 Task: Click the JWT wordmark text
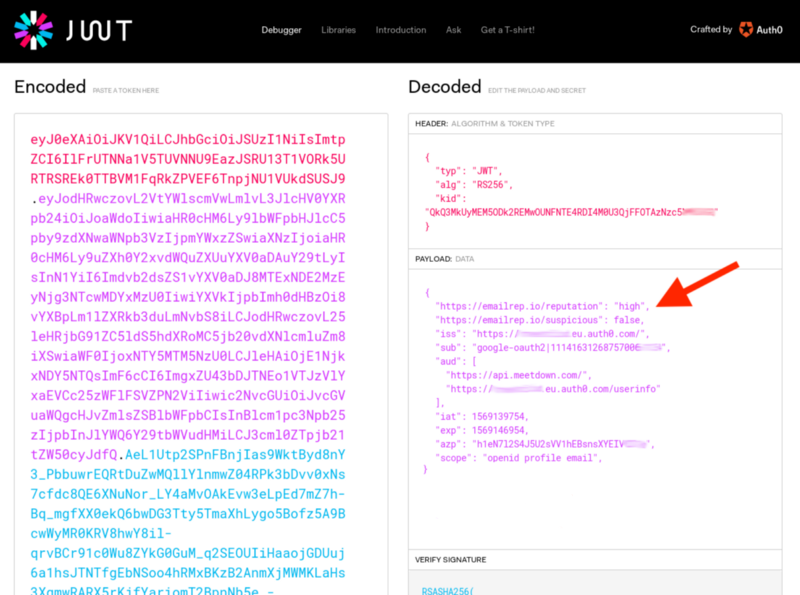[99, 31]
